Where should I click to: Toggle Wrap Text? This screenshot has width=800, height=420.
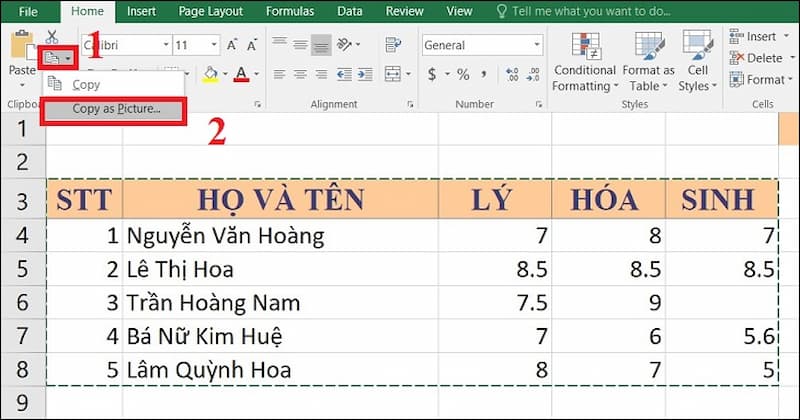(392, 45)
